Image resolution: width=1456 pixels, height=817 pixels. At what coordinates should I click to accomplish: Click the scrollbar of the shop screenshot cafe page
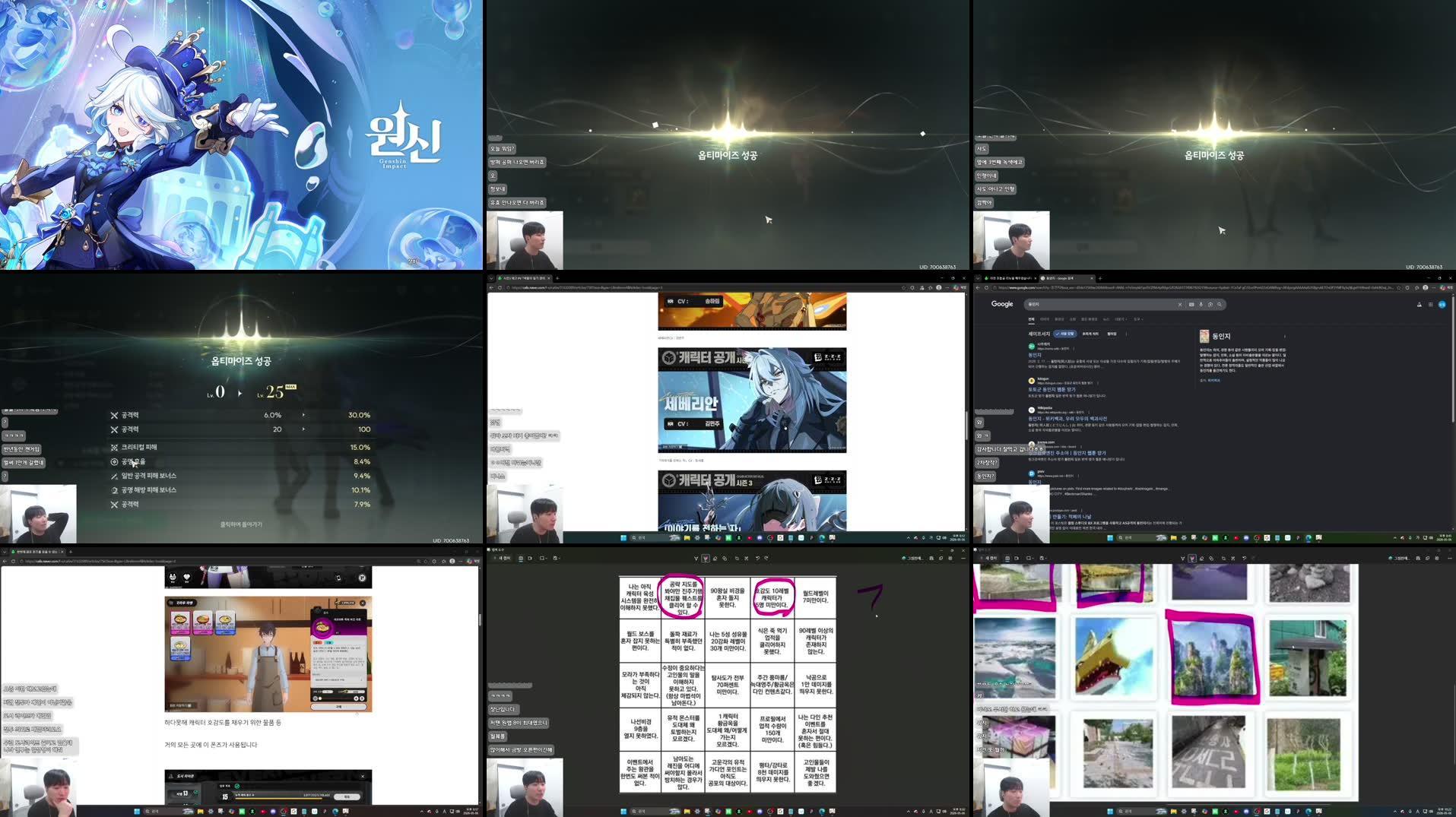point(480,620)
